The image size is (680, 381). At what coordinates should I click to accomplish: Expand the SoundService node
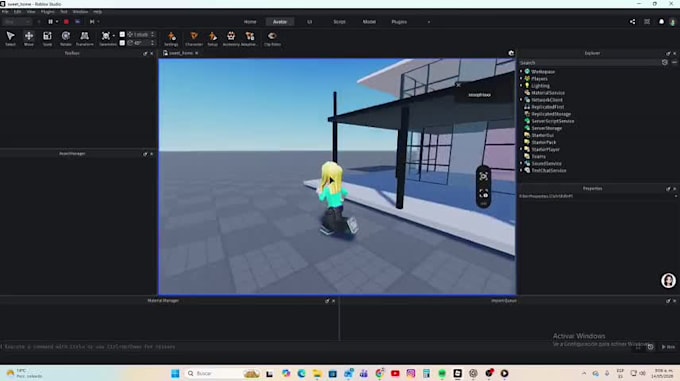click(521, 163)
